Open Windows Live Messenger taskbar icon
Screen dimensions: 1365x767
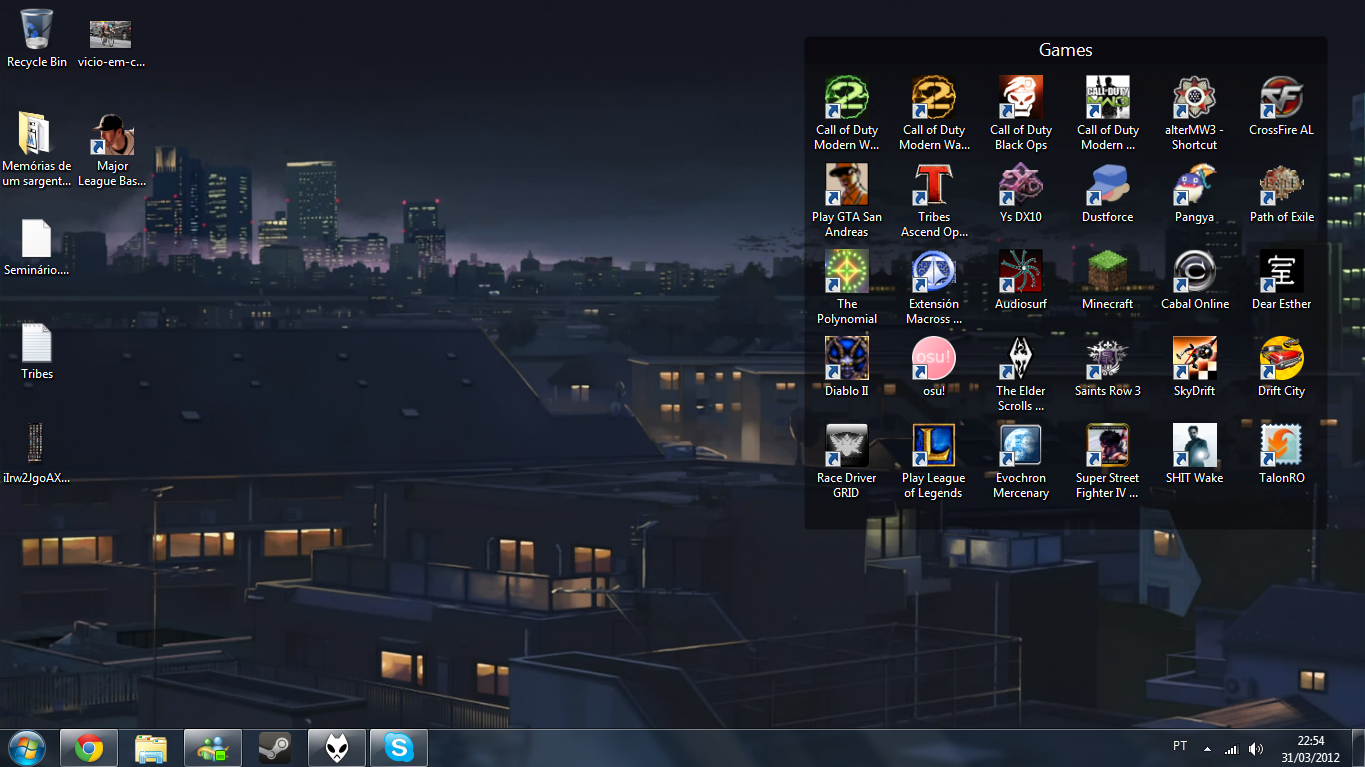(x=212, y=748)
